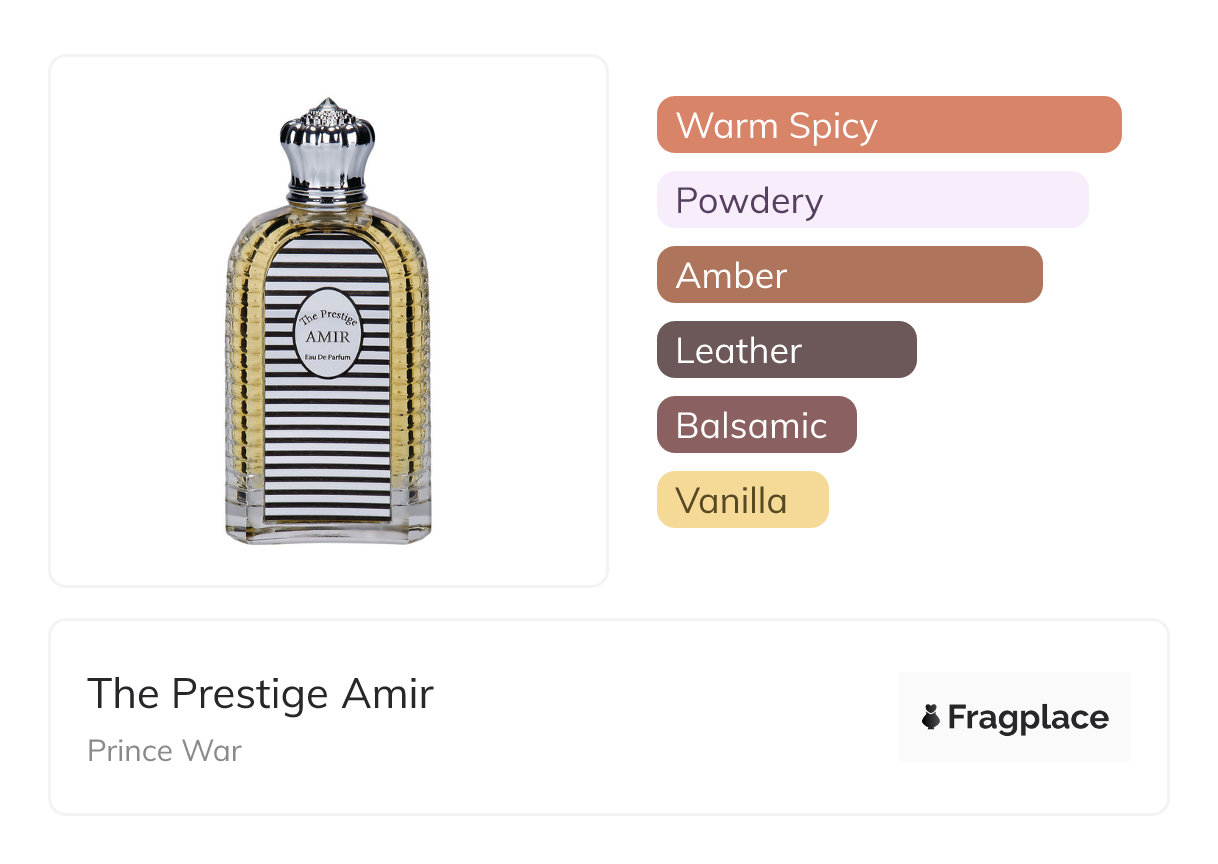Click "Eau De Parfum" text on bottle label
Image resolution: width=1218 pixels, height=864 pixels.
click(x=328, y=357)
